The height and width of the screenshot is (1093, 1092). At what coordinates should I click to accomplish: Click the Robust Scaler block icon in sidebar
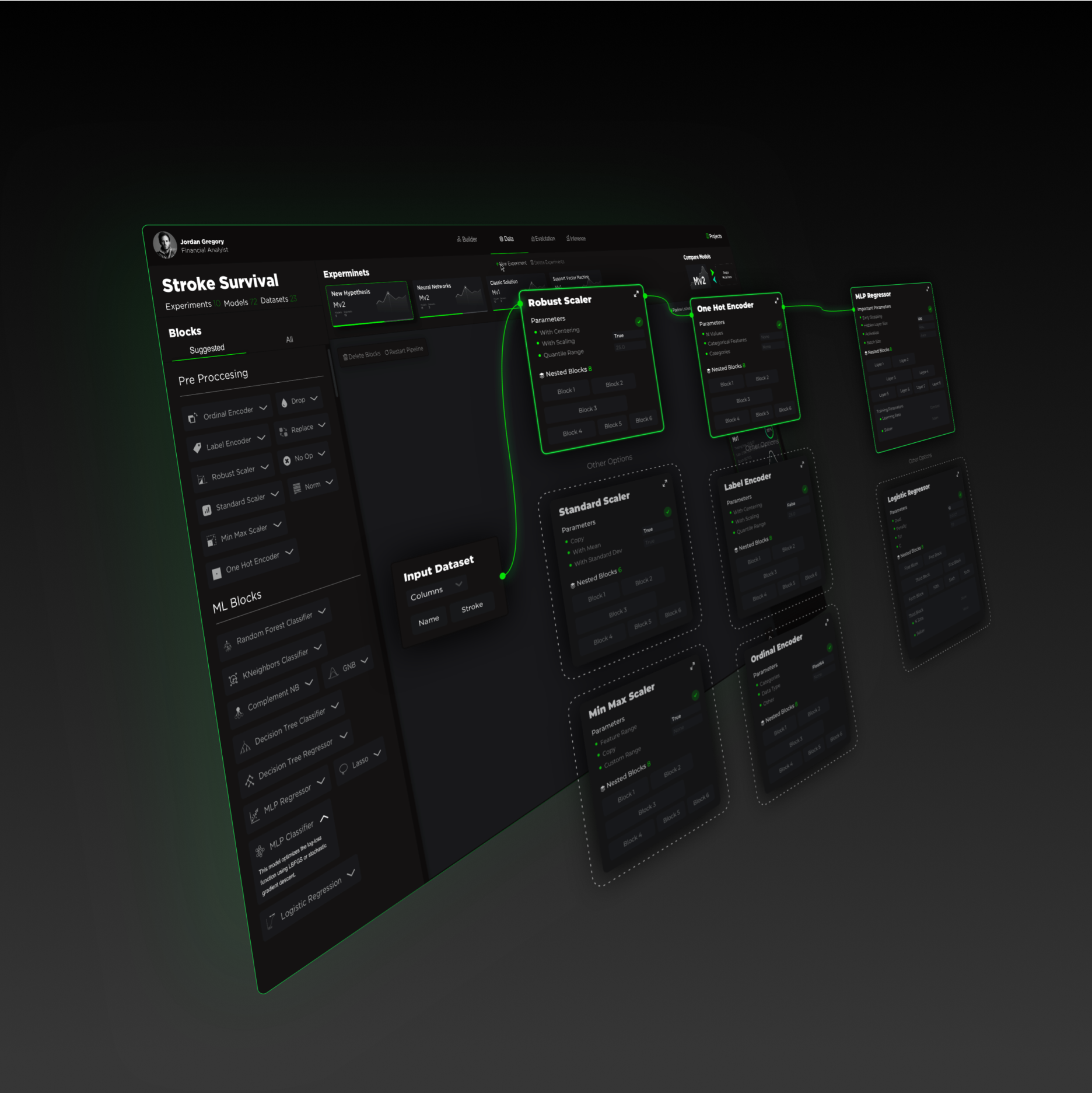(202, 479)
